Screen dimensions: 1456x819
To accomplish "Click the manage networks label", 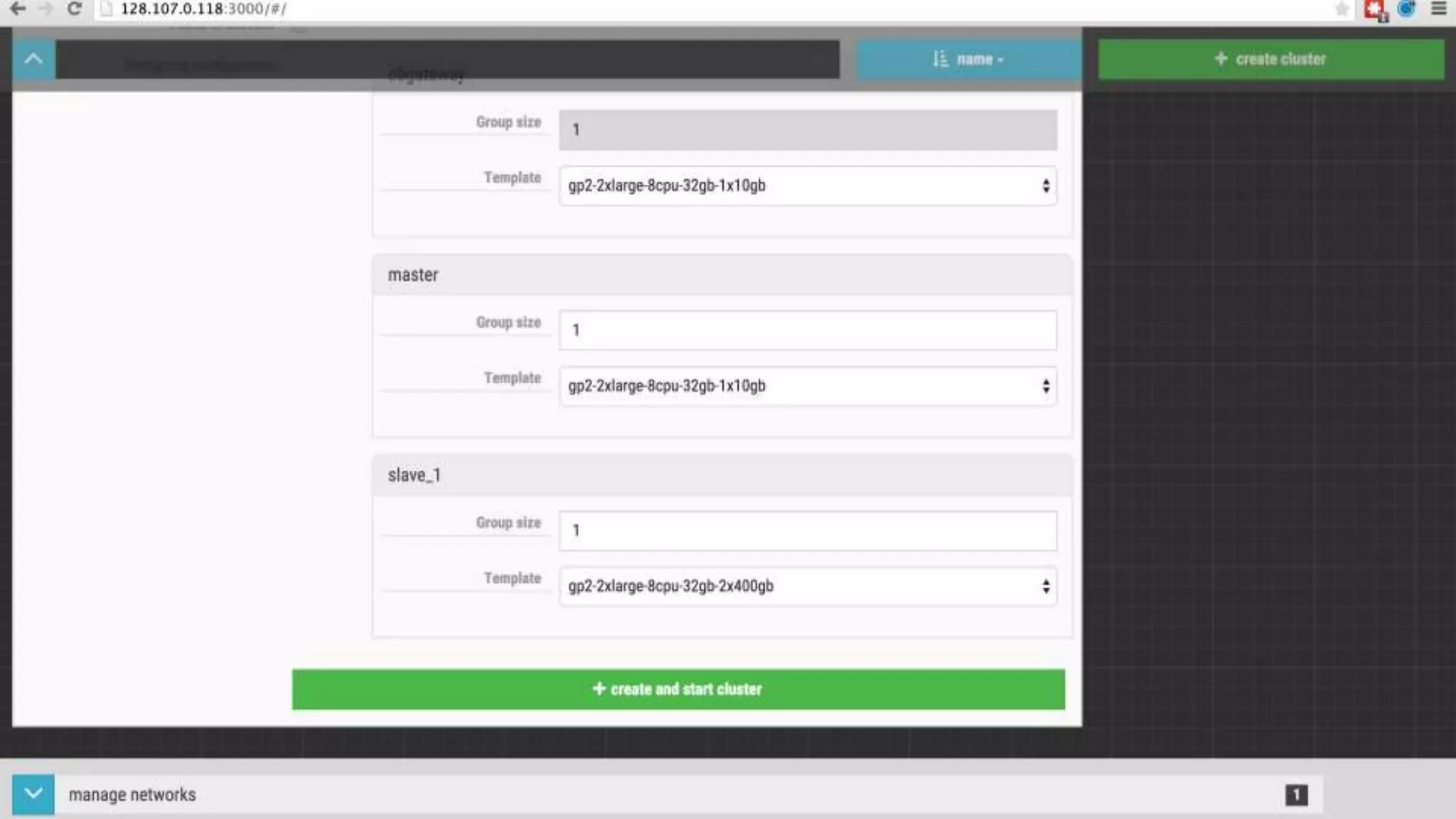I will click(132, 795).
